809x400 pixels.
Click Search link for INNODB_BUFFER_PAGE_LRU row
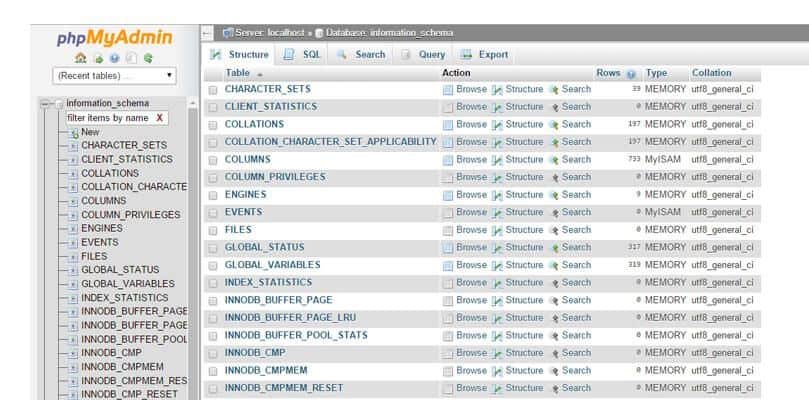[576, 318]
